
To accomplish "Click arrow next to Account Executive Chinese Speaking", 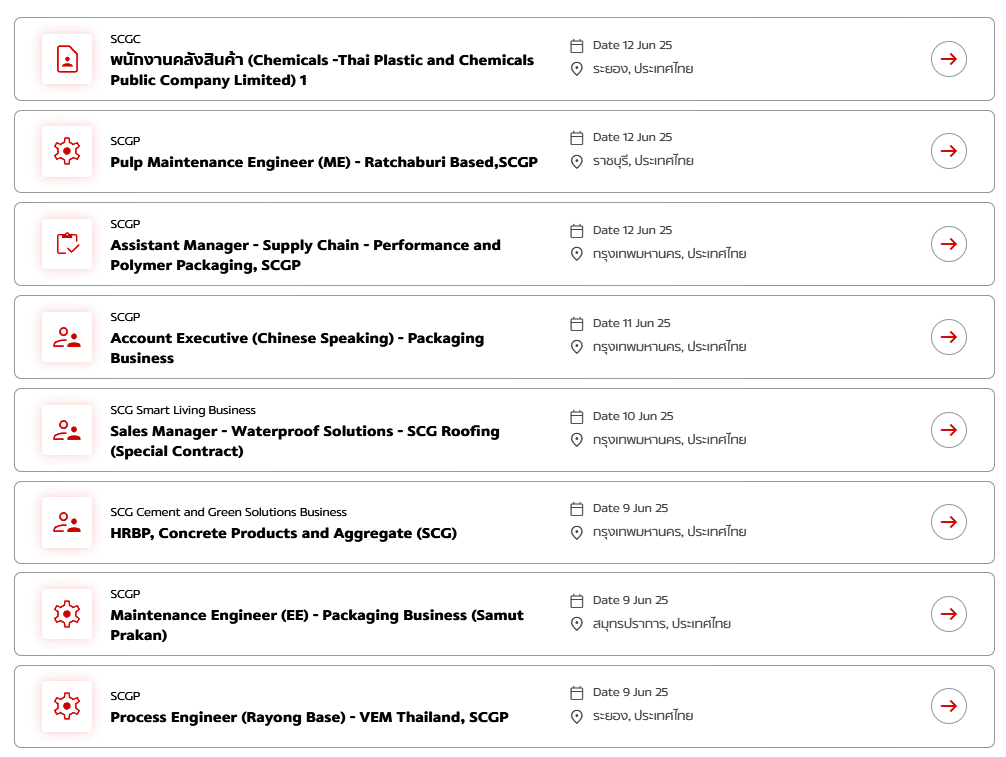I will pos(948,337).
